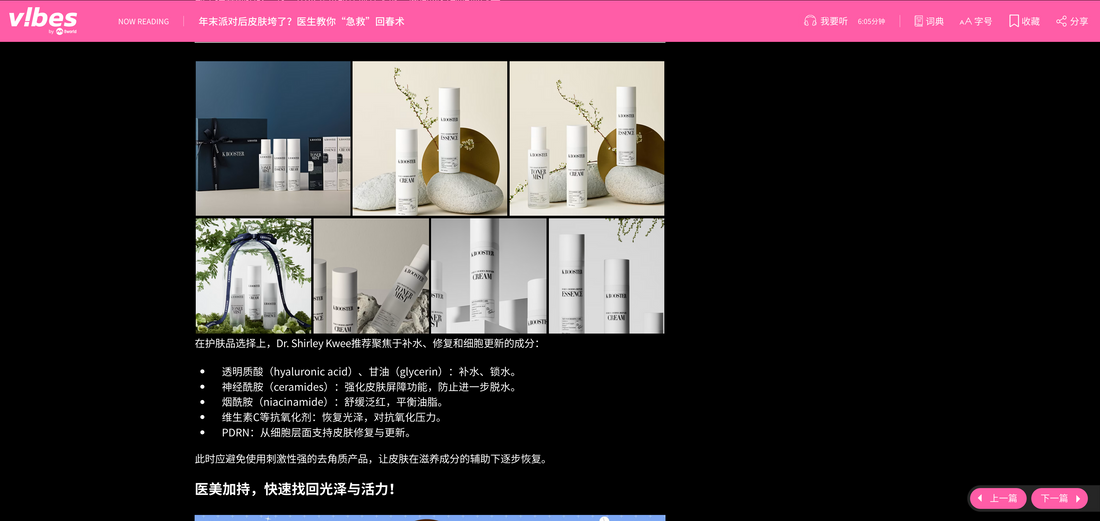Open the navy gift box product photo

[273, 138]
